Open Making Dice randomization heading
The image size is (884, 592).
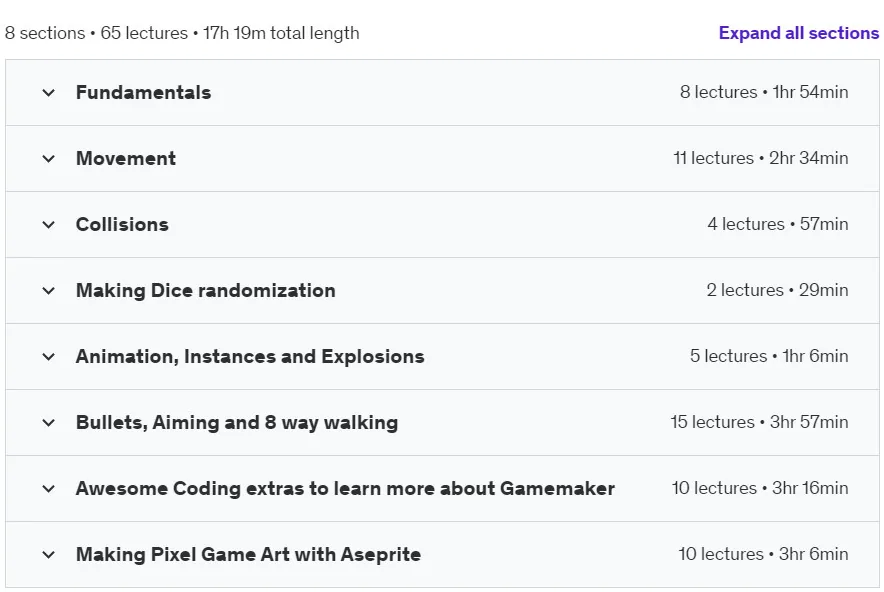(205, 290)
